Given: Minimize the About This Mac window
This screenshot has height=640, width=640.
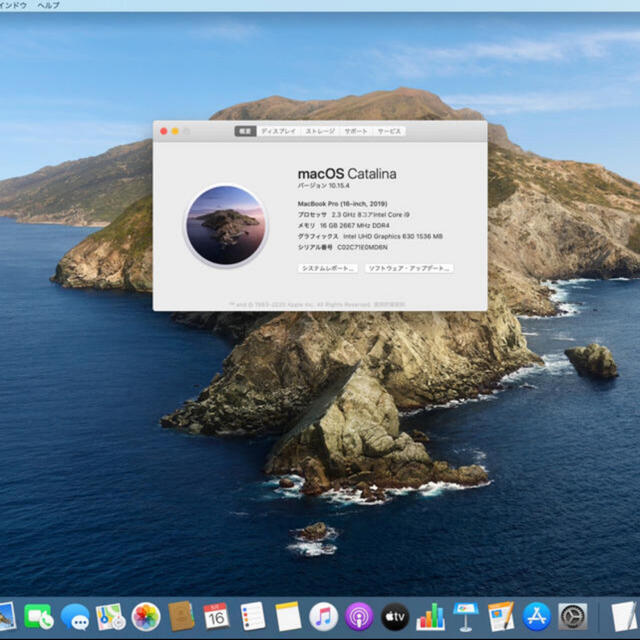Looking at the screenshot, I should pos(175,131).
